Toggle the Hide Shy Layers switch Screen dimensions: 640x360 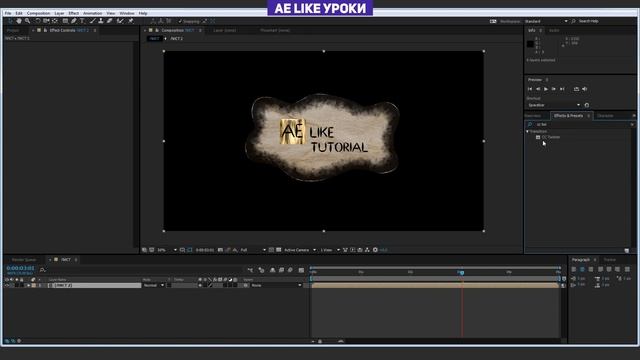pyautogui.click(x=272, y=270)
